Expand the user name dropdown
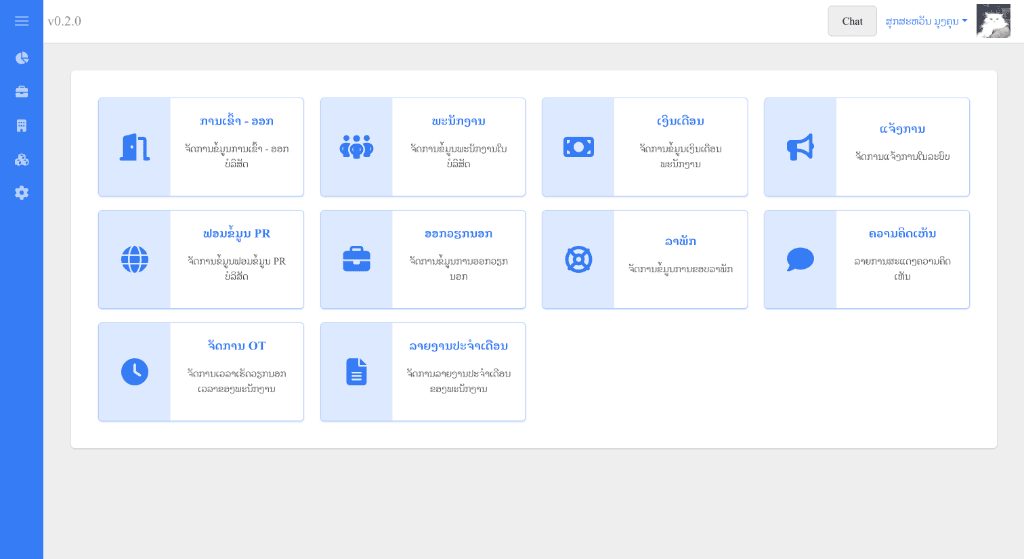 (x=926, y=22)
